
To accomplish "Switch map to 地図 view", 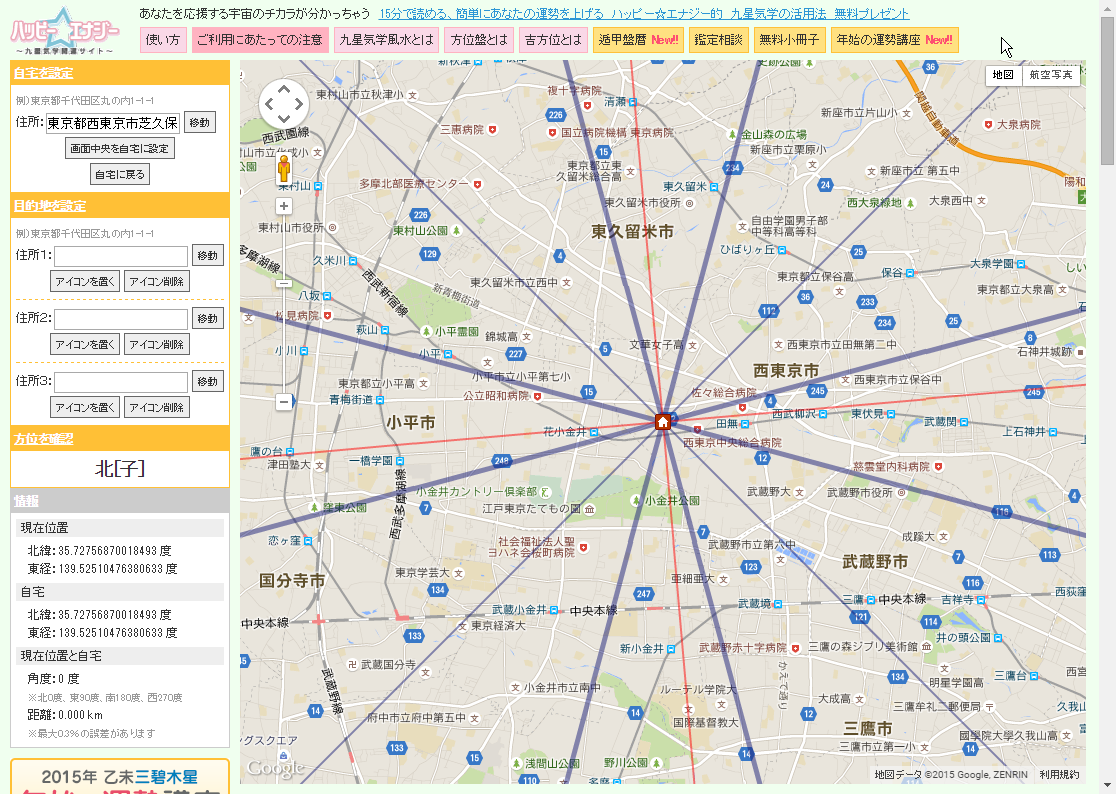I will point(1003,75).
